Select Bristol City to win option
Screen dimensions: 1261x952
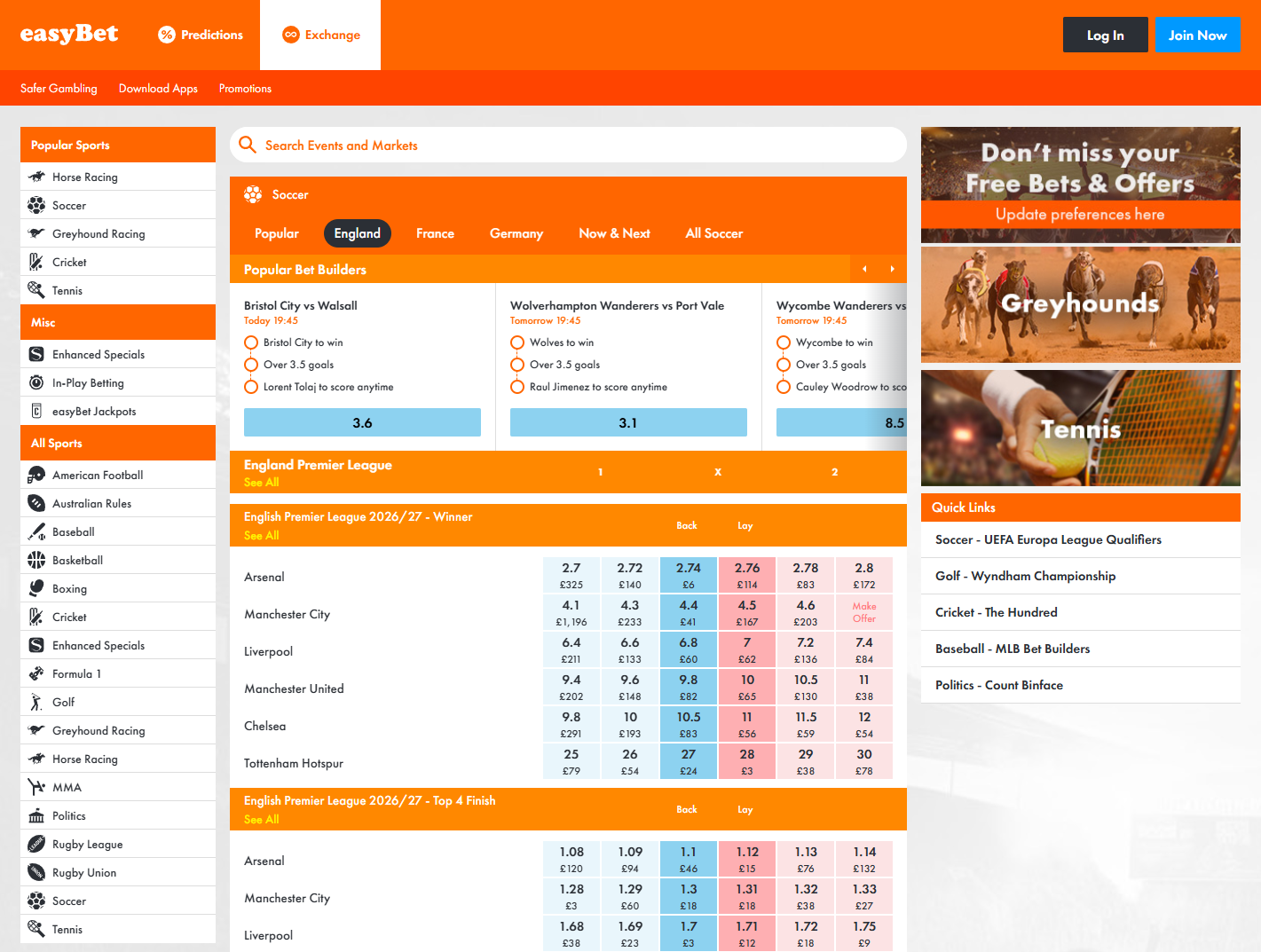pos(251,342)
